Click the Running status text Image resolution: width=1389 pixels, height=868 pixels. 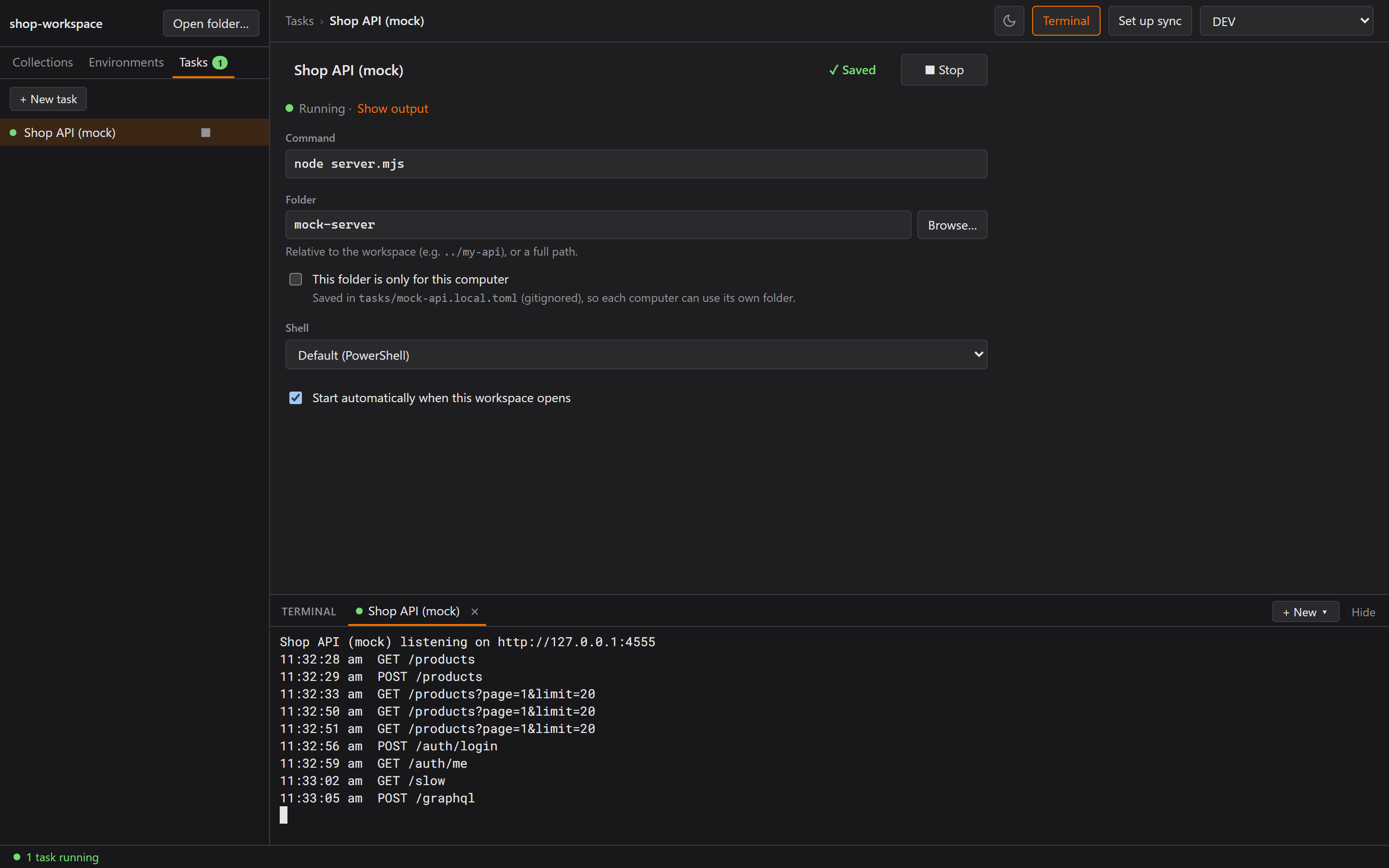(x=321, y=108)
